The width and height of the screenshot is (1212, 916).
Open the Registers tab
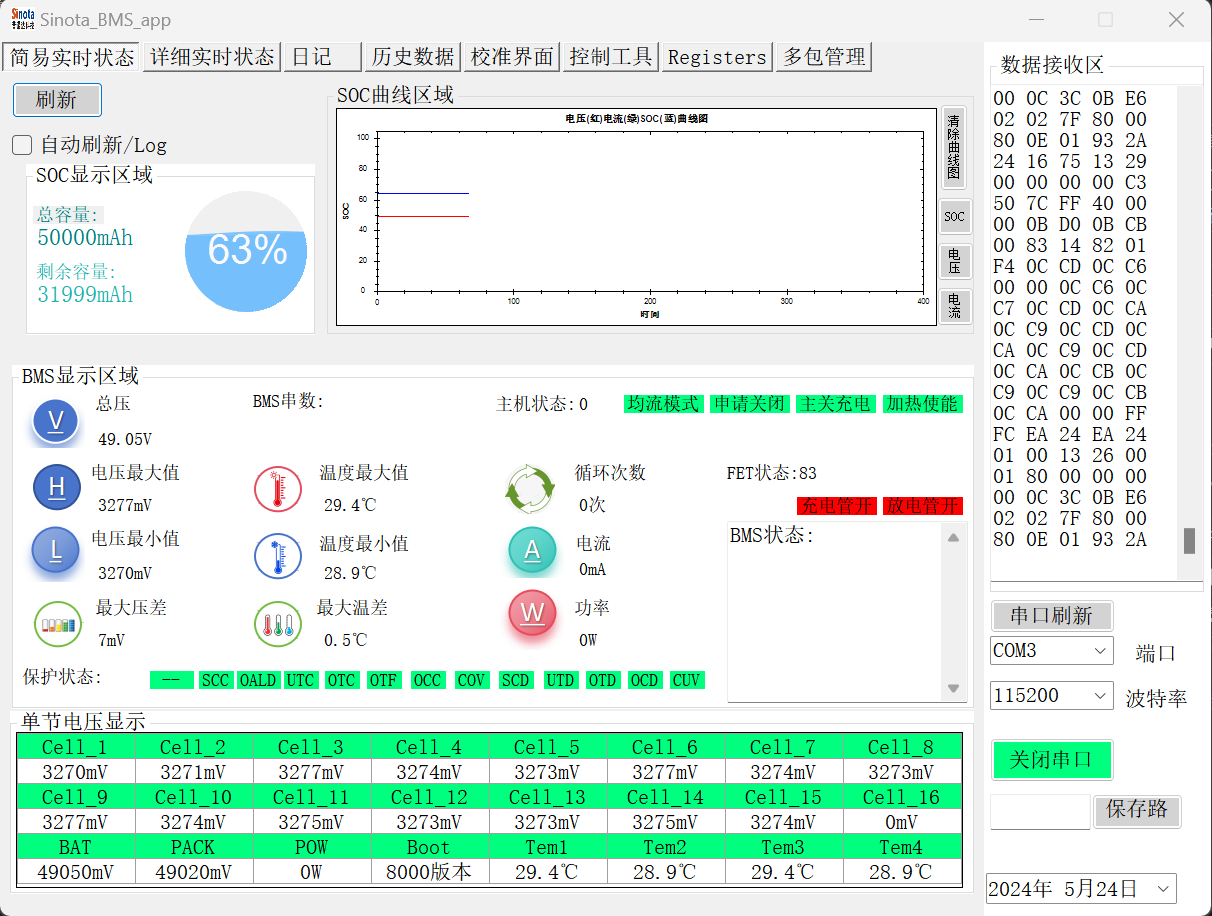tap(716, 57)
